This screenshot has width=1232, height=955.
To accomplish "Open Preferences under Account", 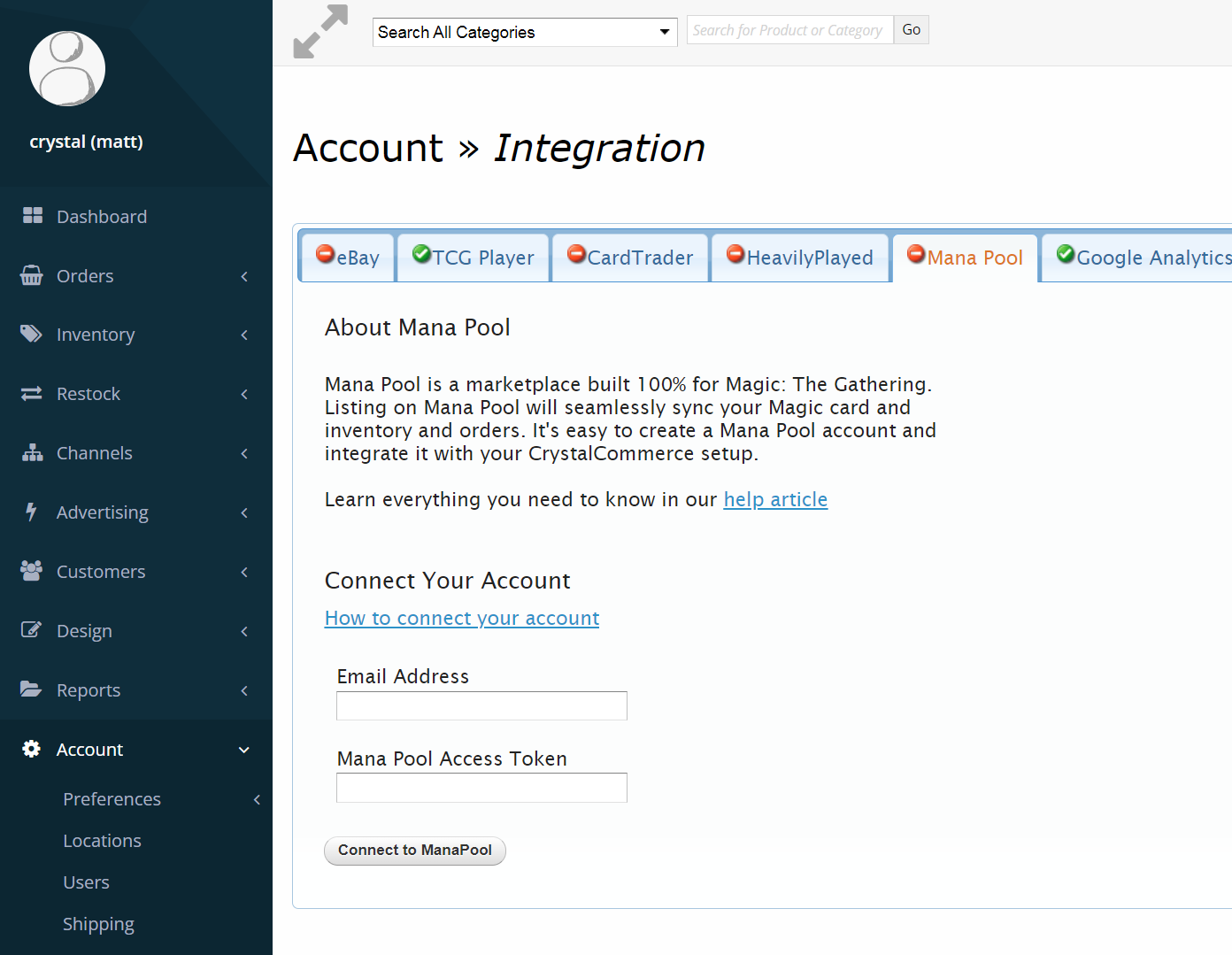I will [112, 799].
